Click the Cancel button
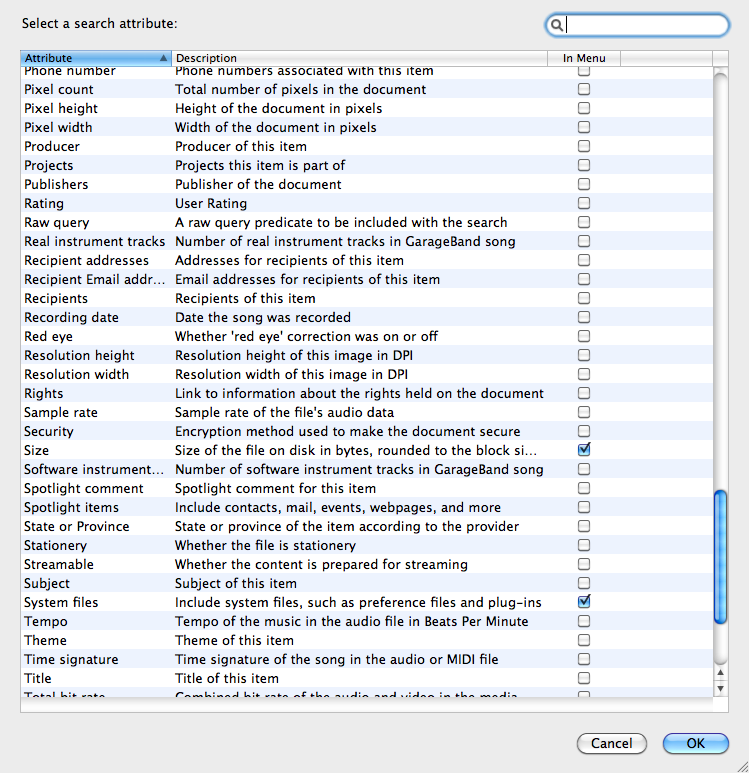Screen dimensions: 749x773 coord(611,743)
